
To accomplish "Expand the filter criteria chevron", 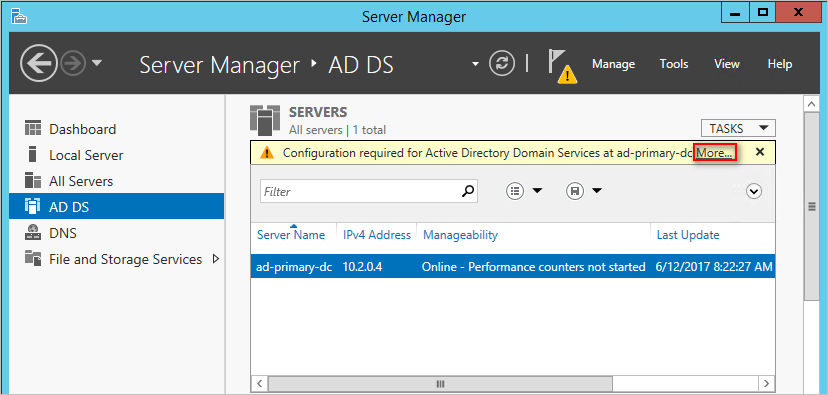I will pyautogui.click(x=754, y=191).
